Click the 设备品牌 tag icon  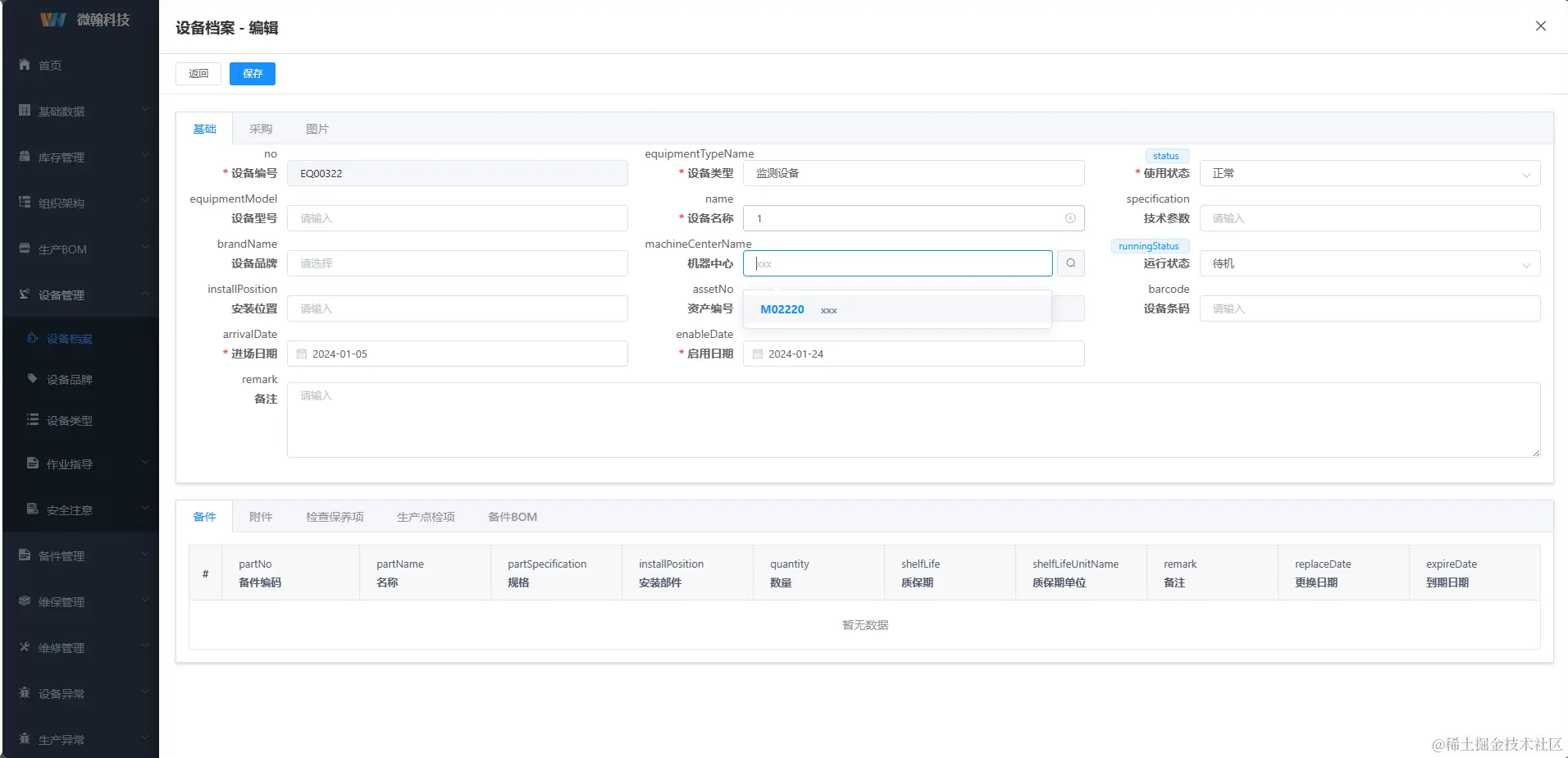33,379
